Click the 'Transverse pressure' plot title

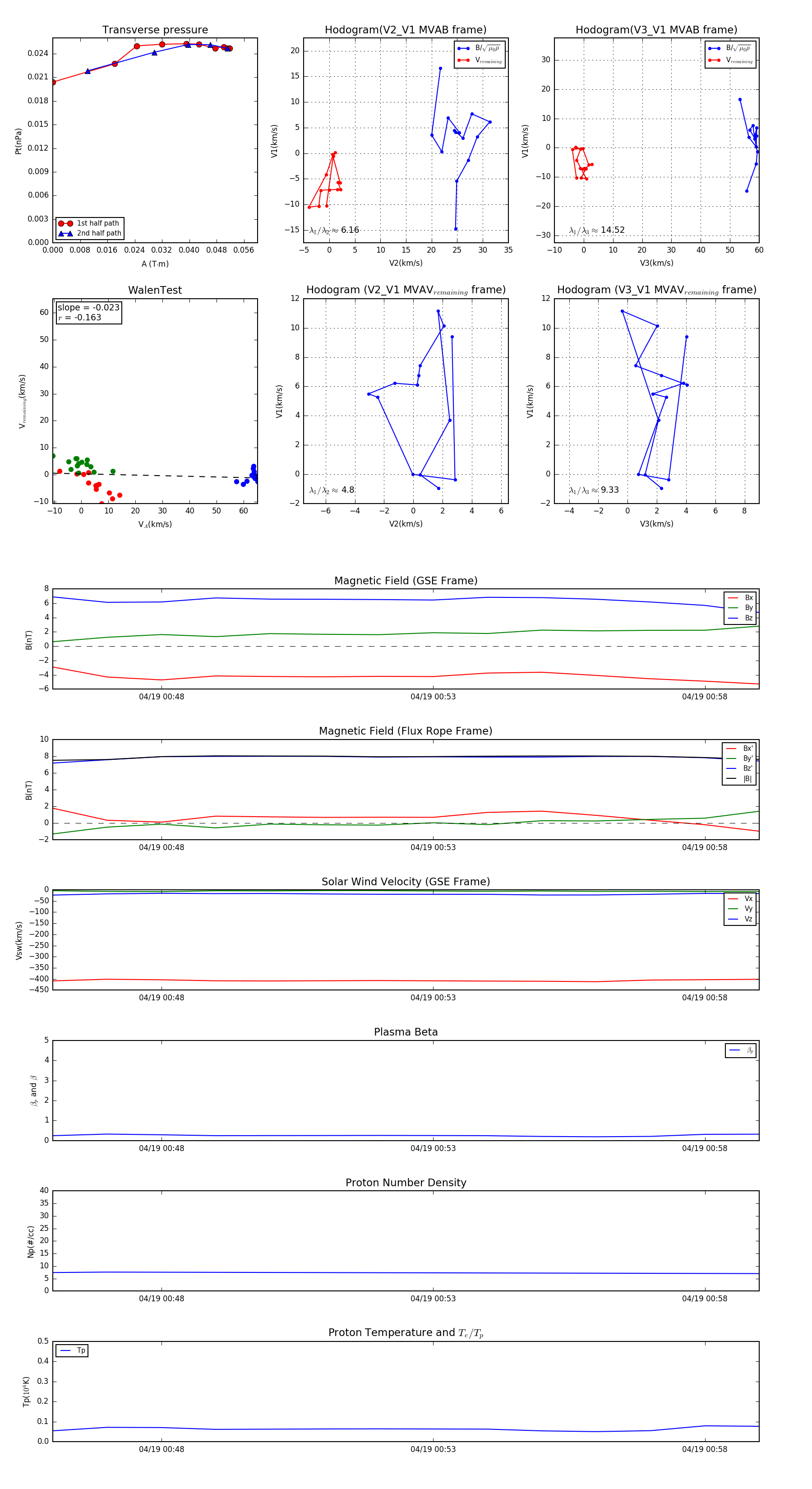tap(155, 30)
